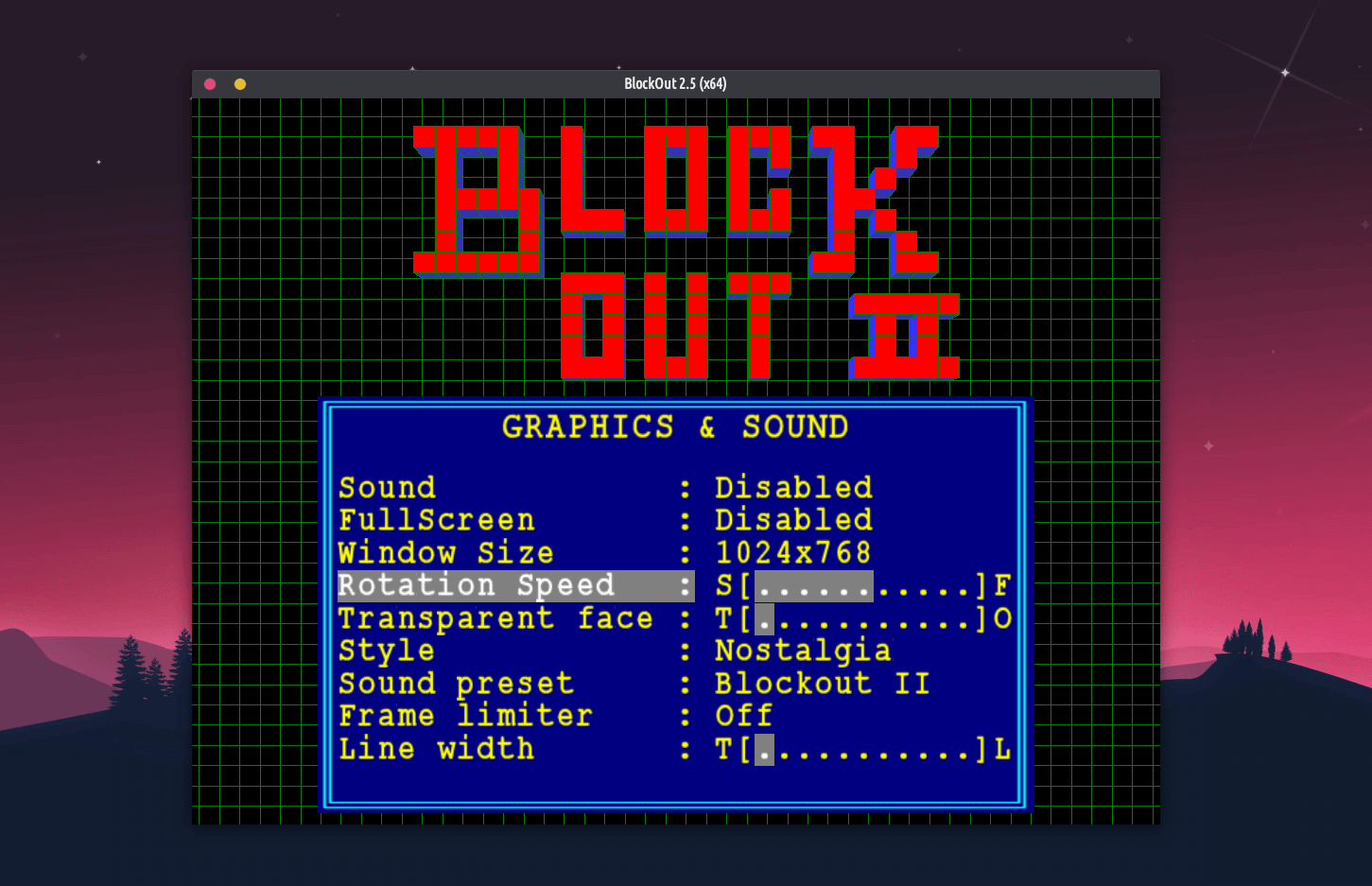This screenshot has width=1372, height=886.
Task: Click the red close window button
Action: (210, 84)
